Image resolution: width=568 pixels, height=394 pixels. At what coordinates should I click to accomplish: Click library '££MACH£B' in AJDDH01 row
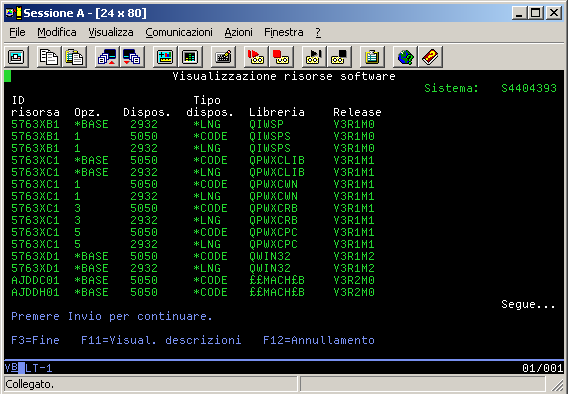pos(277,292)
